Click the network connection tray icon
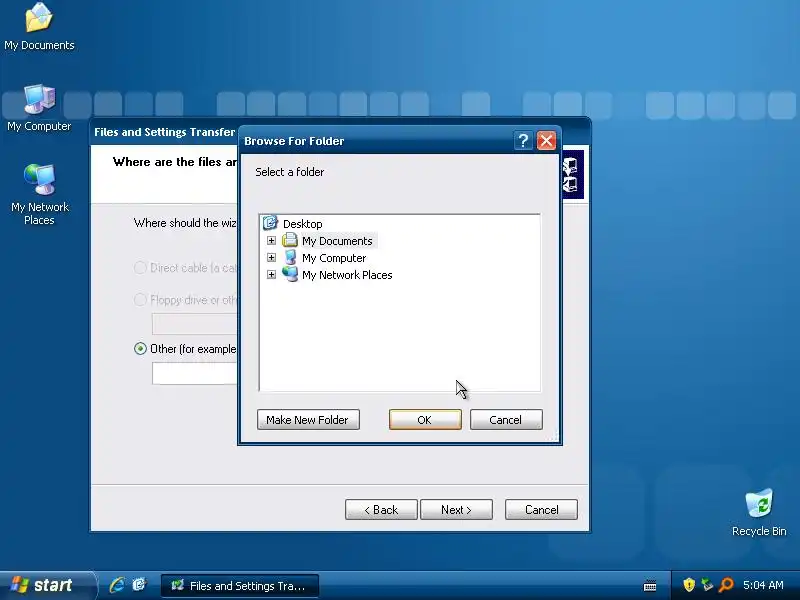 pos(707,585)
